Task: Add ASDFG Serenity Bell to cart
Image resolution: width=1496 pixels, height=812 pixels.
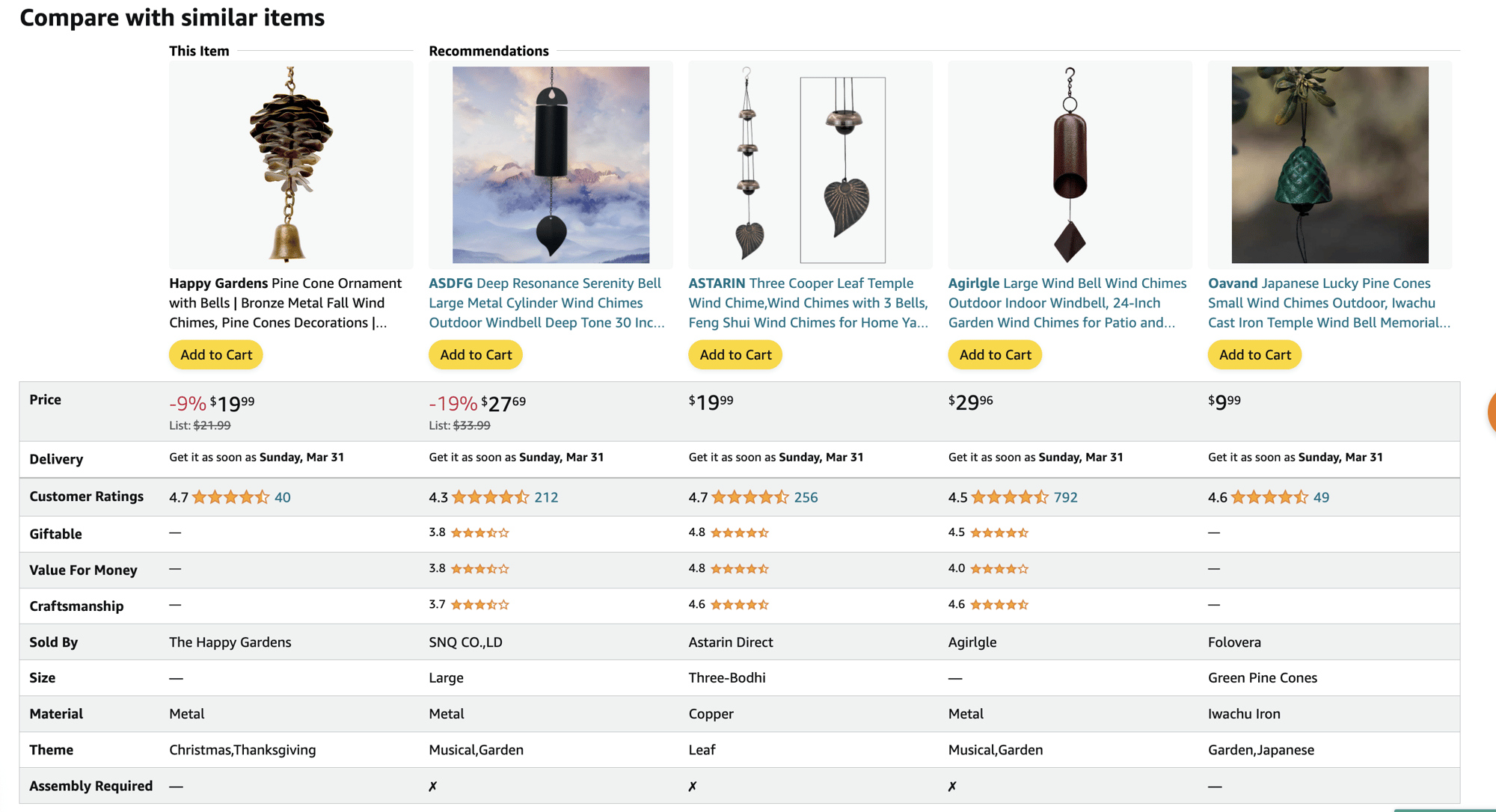Action: pyautogui.click(x=476, y=354)
